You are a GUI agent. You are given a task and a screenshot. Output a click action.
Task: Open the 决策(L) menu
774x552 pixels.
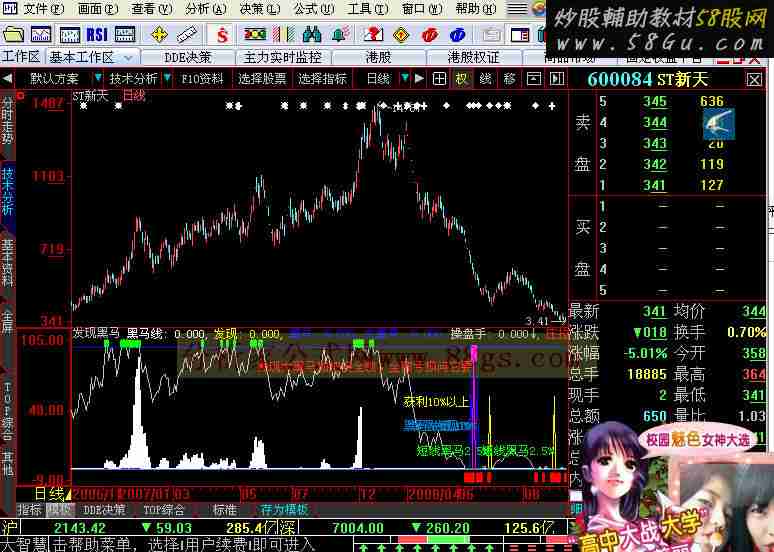click(260, 8)
